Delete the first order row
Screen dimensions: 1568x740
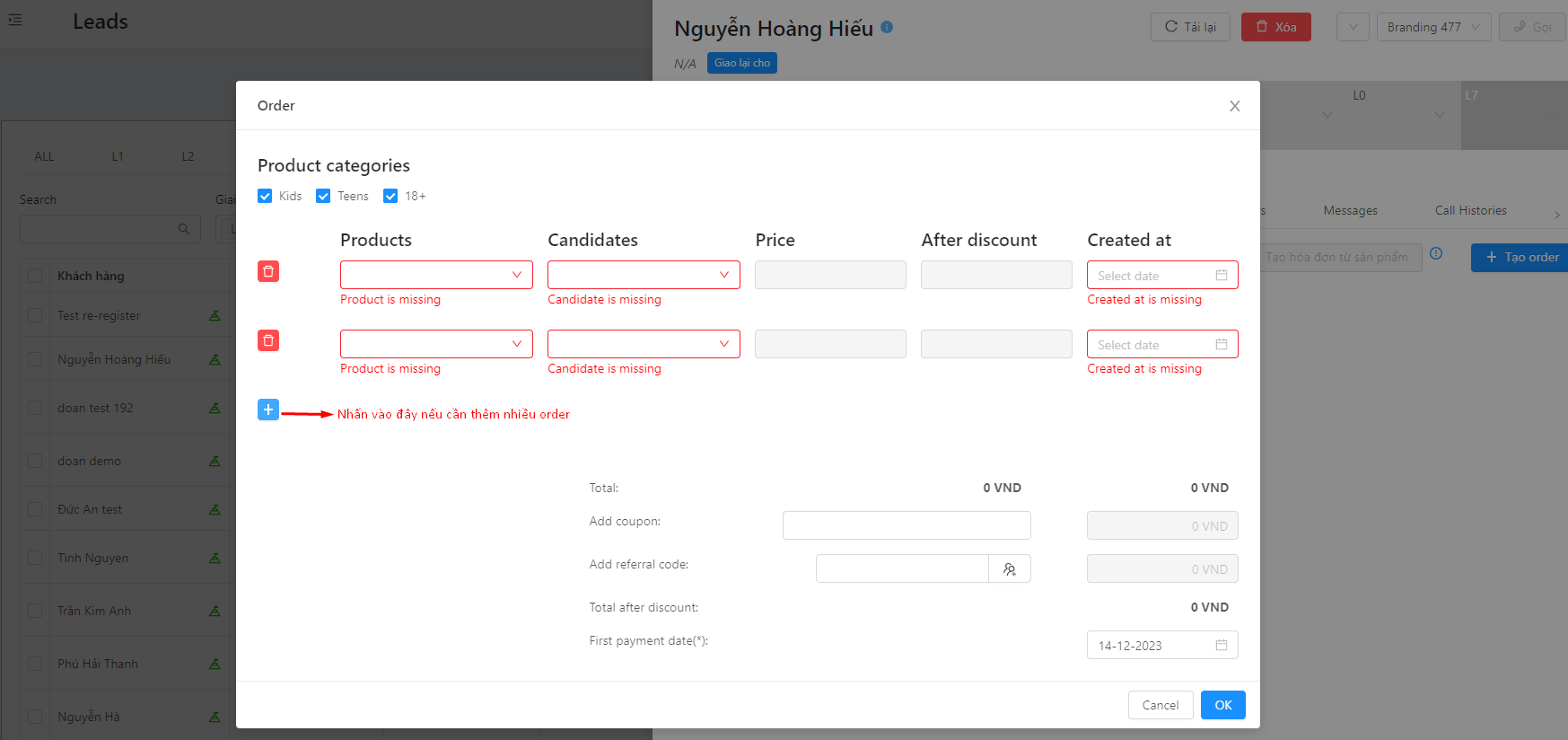click(x=268, y=271)
